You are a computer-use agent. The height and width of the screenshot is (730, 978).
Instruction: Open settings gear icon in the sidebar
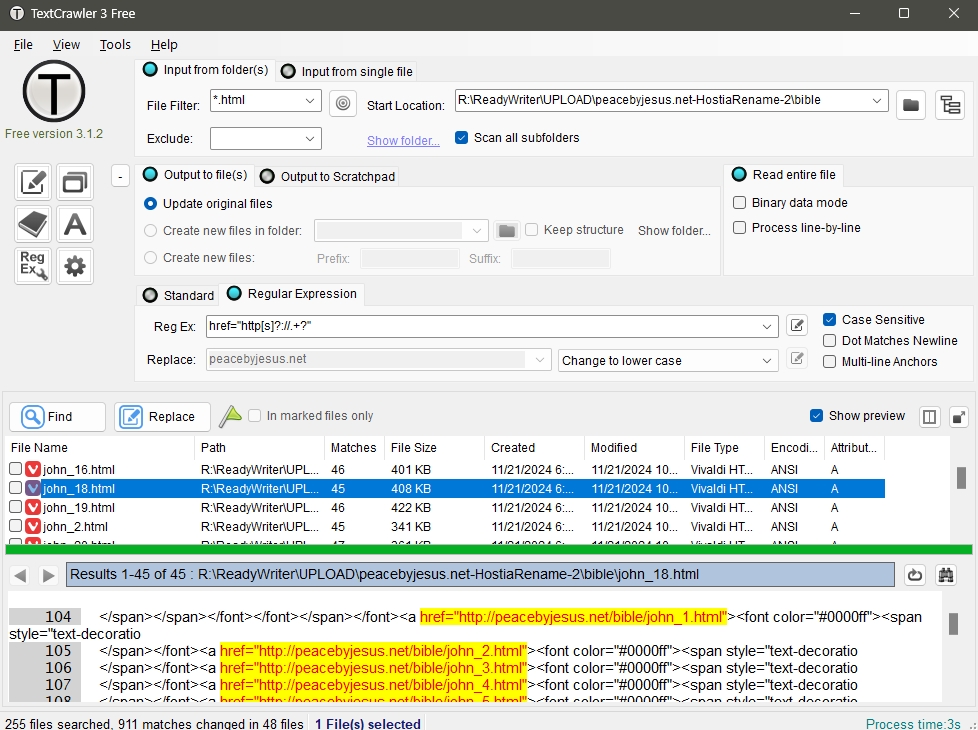(75, 266)
